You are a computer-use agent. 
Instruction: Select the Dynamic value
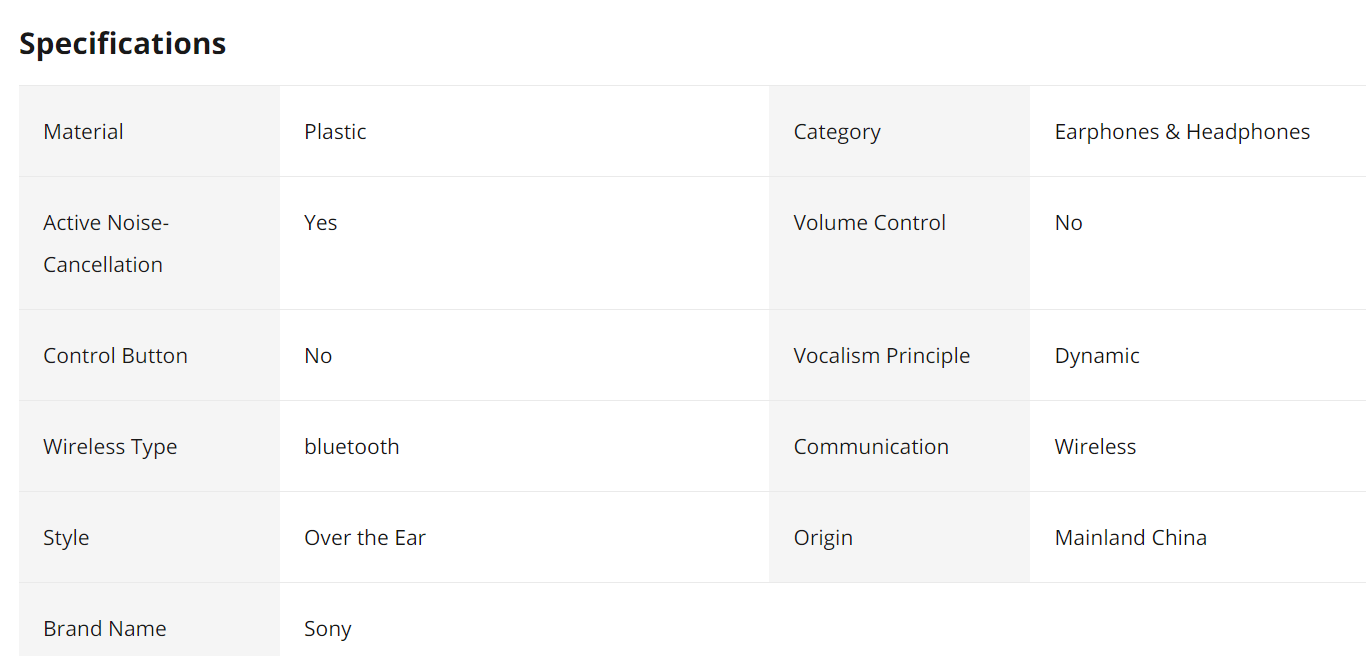coord(1097,356)
